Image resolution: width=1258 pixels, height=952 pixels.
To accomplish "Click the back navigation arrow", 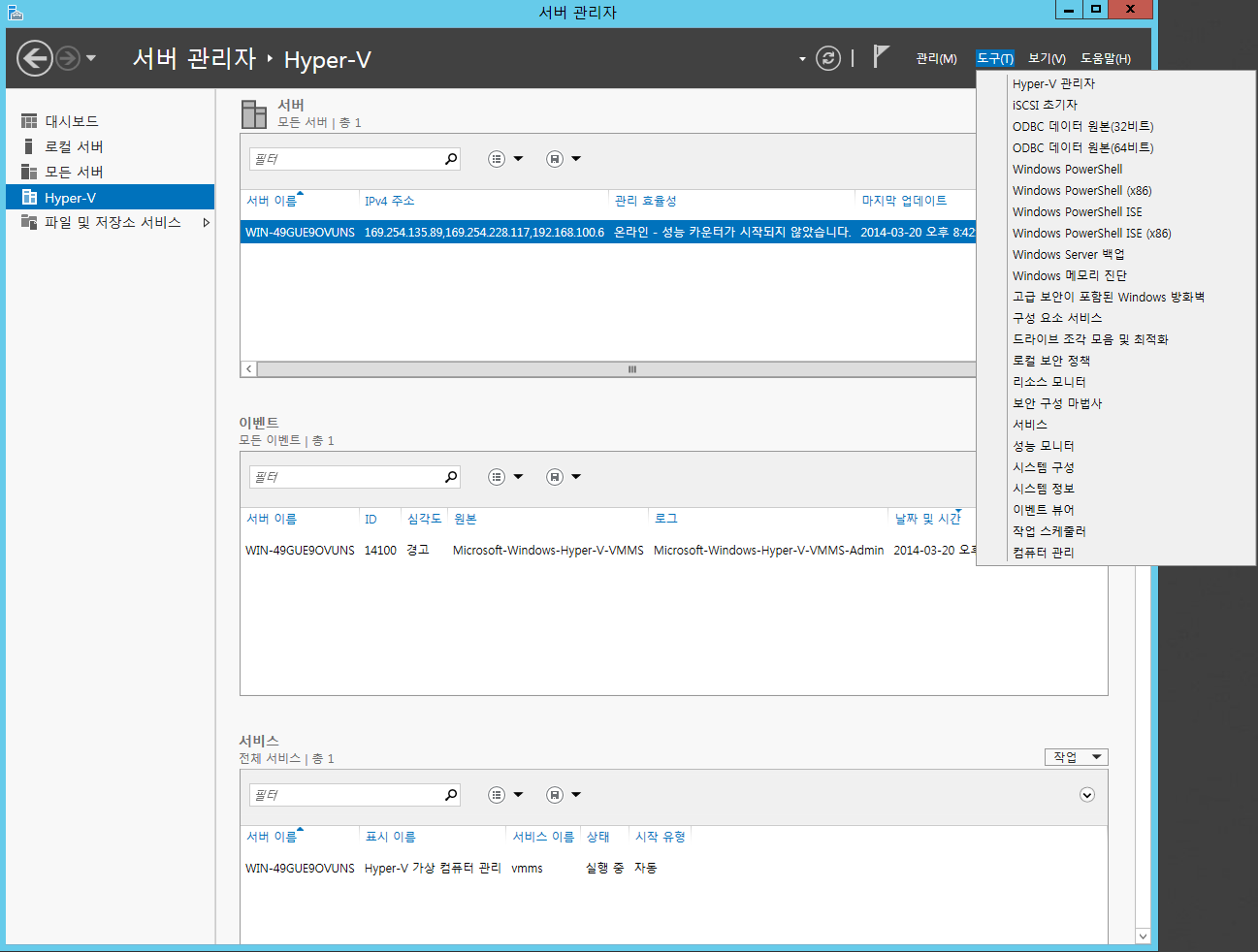I will (35, 58).
